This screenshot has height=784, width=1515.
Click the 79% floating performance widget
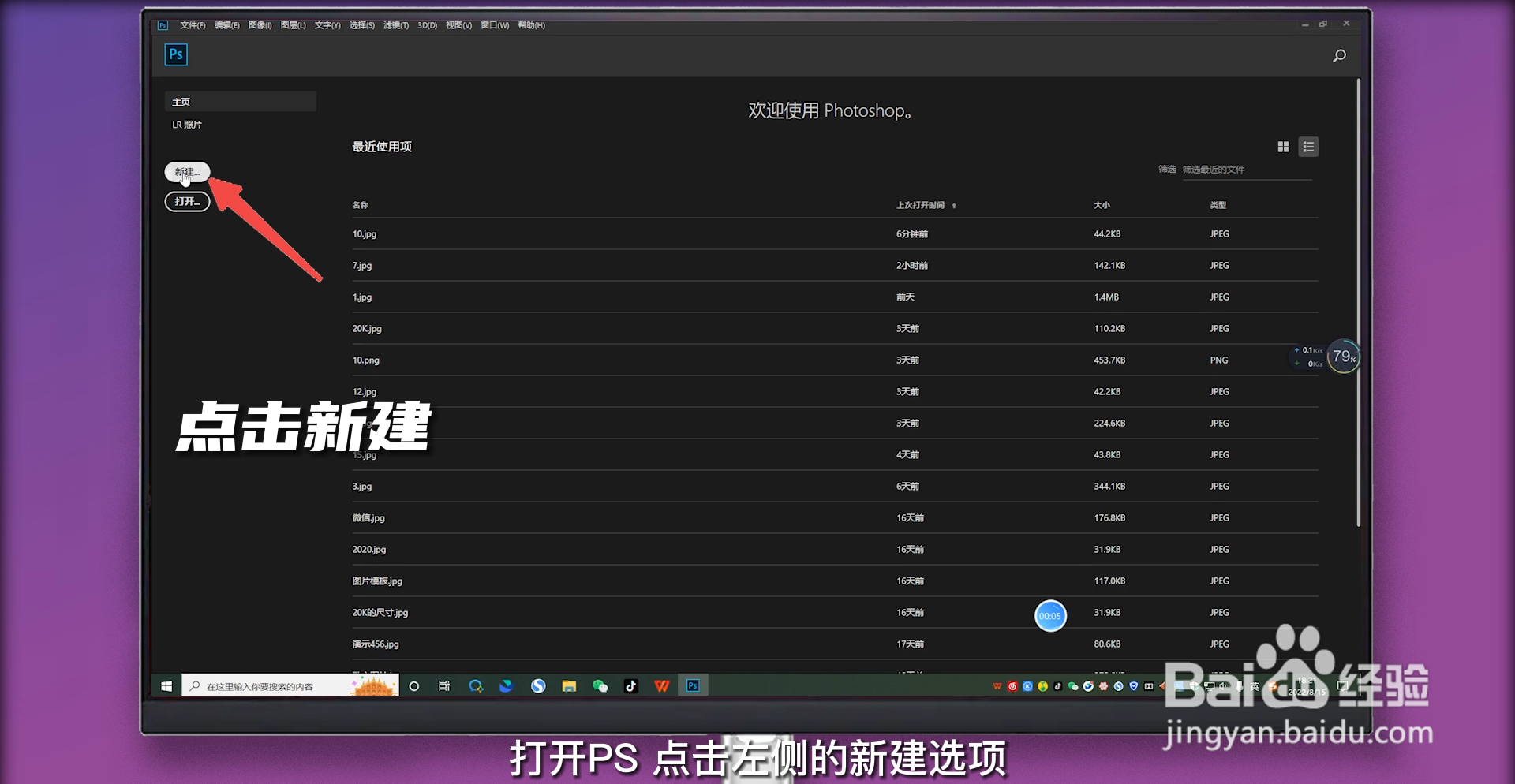(x=1343, y=357)
